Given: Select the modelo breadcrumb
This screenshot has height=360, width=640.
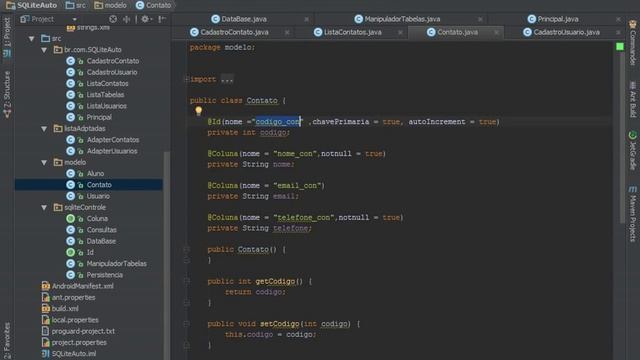Looking at the screenshot, I should 110,5.
